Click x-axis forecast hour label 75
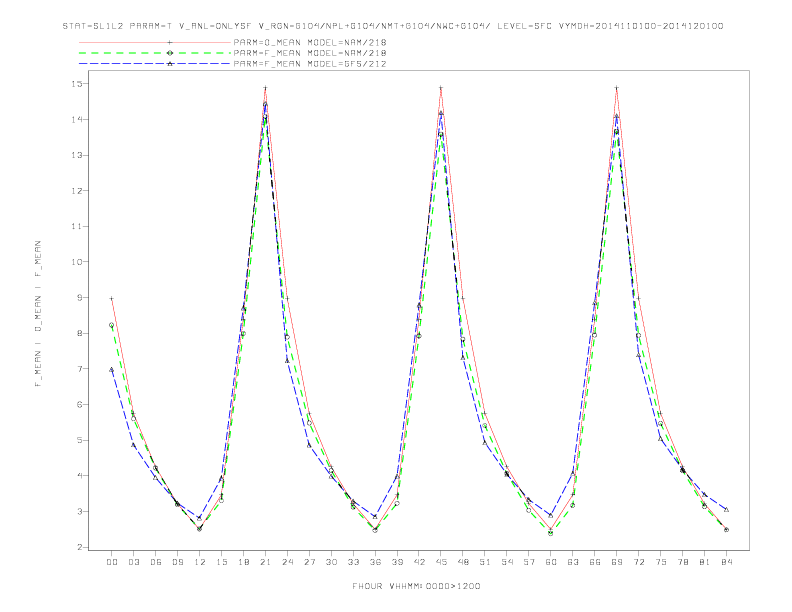The image size is (792, 612). 661,562
